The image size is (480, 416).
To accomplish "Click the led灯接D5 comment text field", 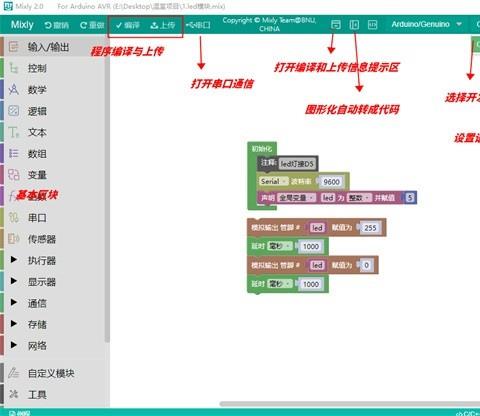I will coord(297,164).
